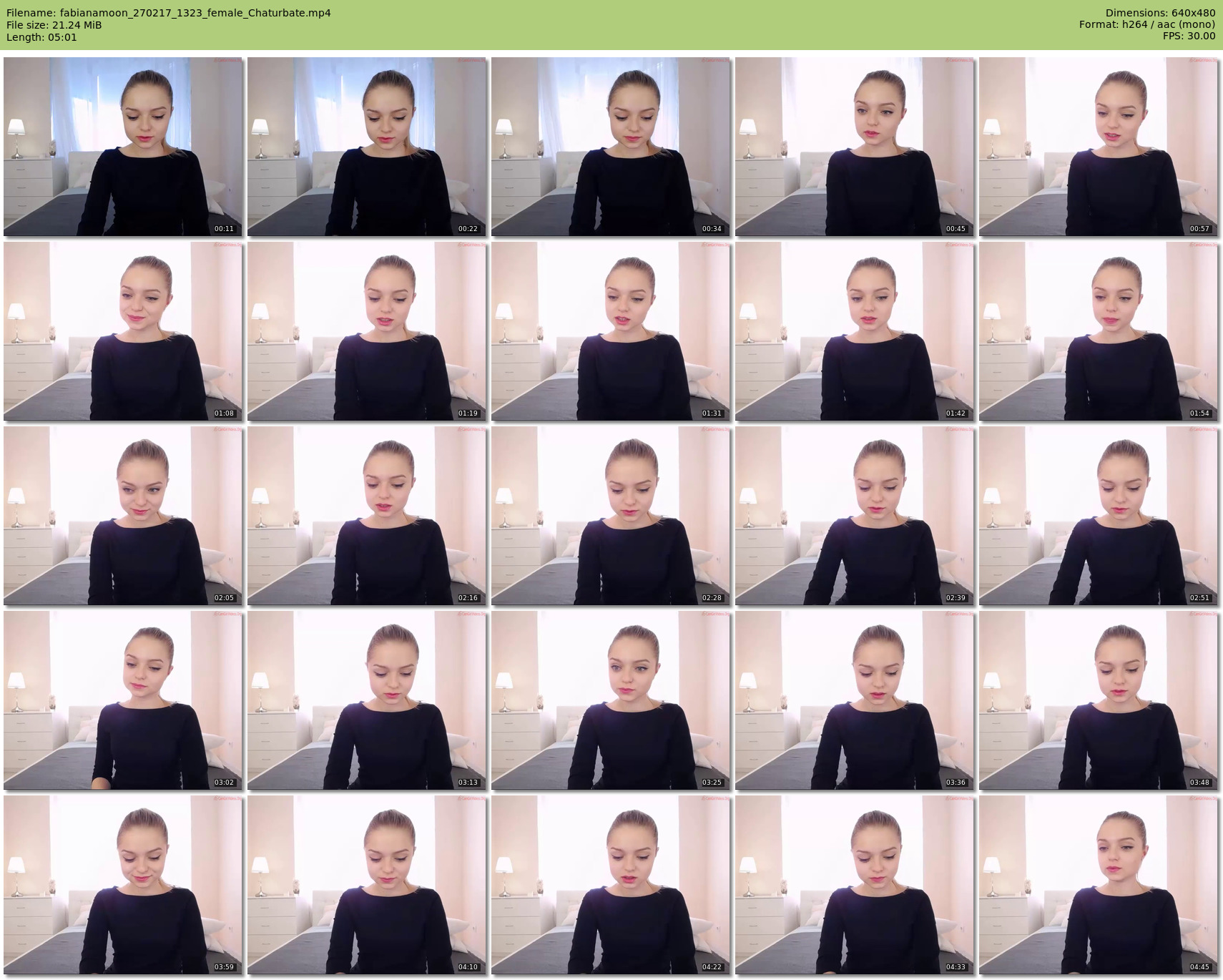
Task: Click the 03:13 video frame
Action: [x=367, y=700]
